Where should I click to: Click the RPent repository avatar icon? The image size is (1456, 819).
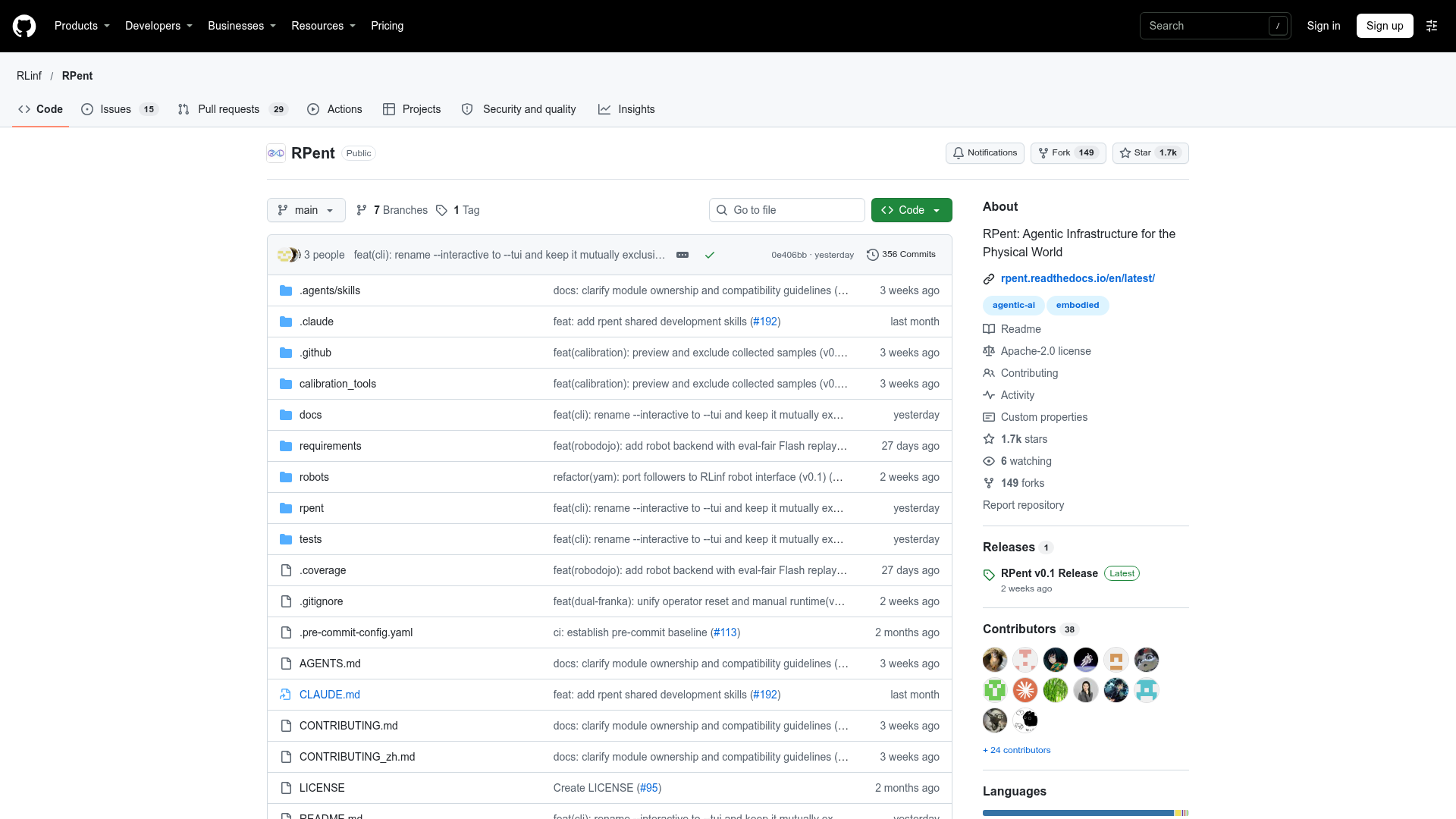[x=276, y=153]
